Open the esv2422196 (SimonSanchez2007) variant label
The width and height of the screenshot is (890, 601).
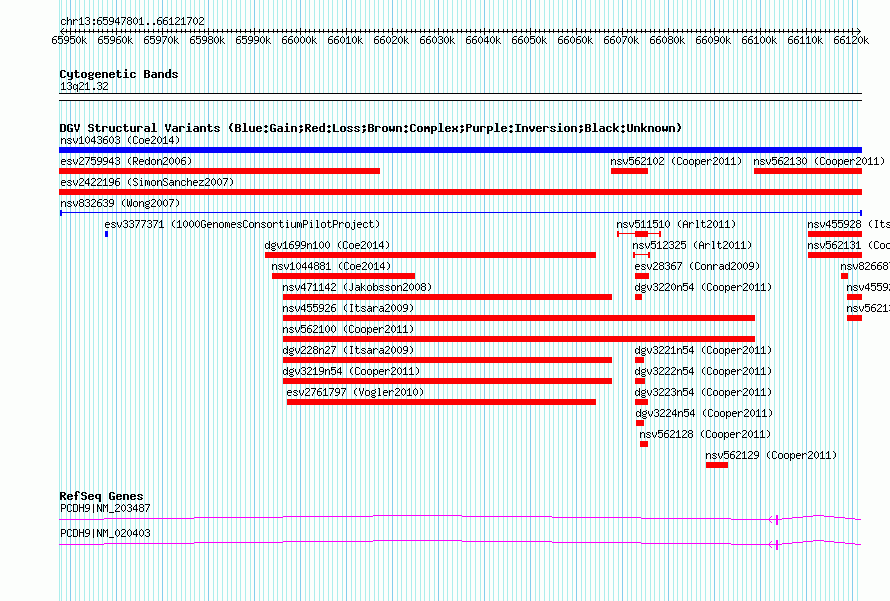coord(147,182)
